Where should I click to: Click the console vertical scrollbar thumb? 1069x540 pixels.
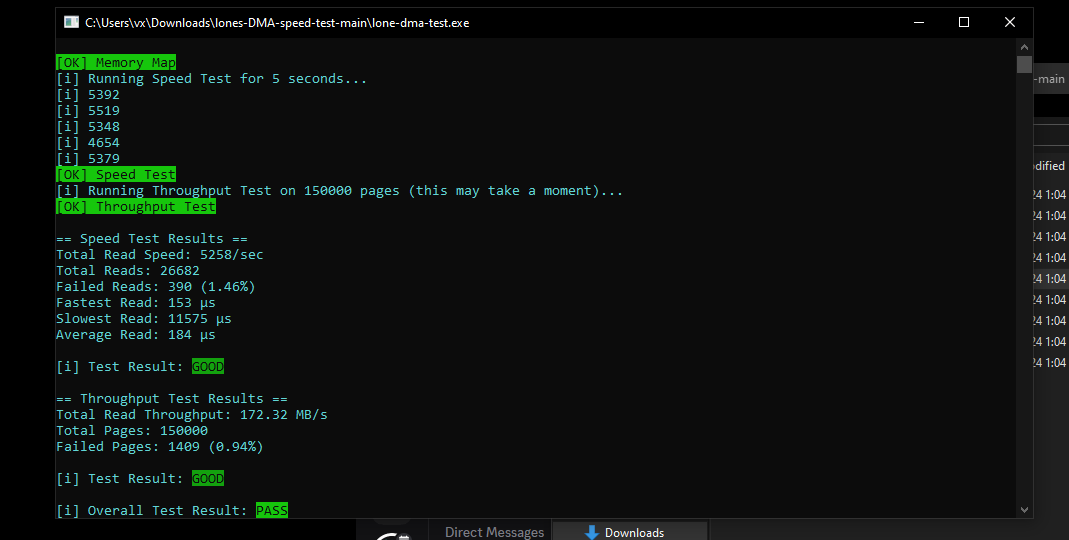click(x=1024, y=64)
